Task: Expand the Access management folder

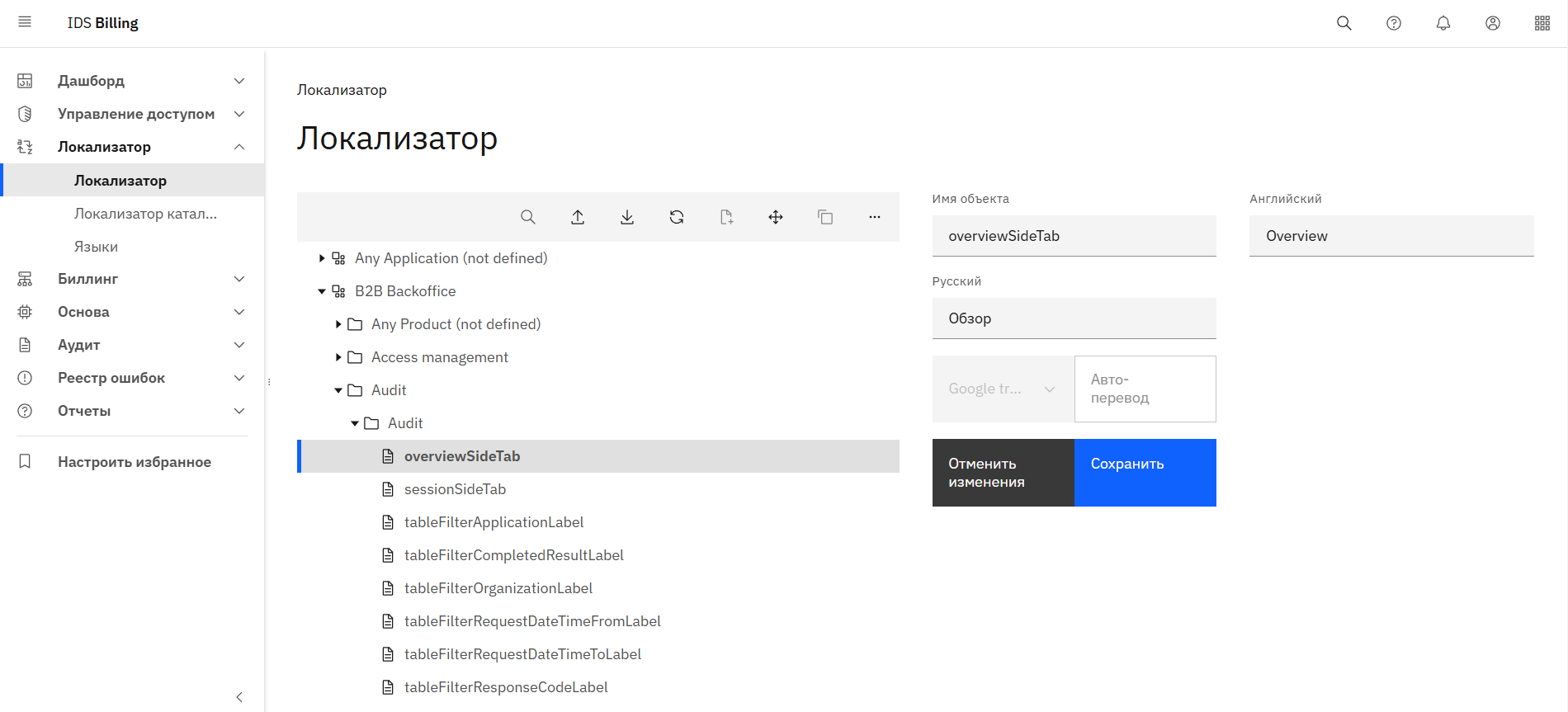Action: (x=338, y=357)
